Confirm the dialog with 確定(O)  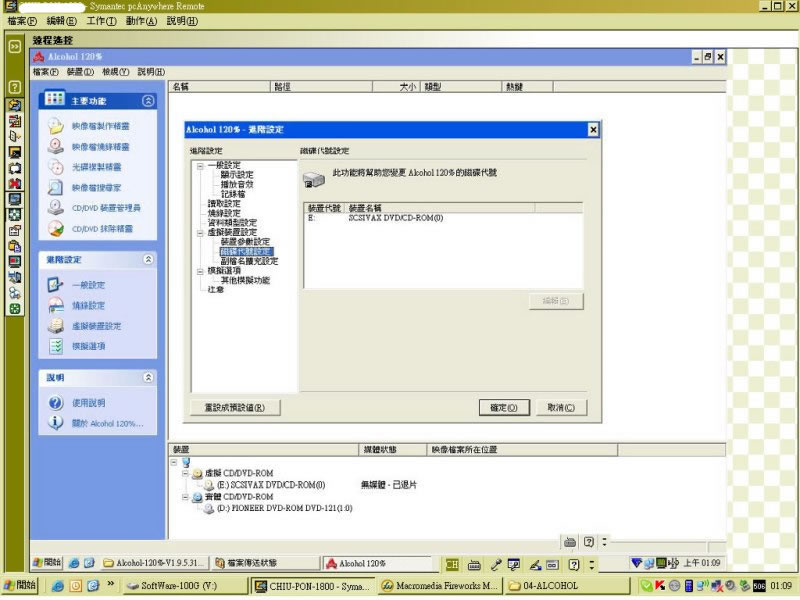click(x=504, y=408)
